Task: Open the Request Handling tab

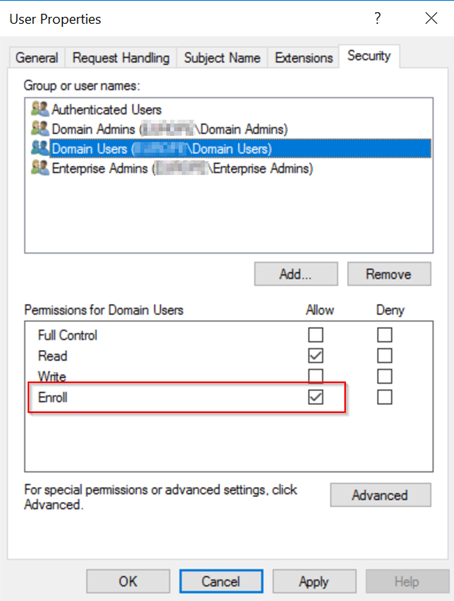Action: pyautogui.click(x=121, y=58)
